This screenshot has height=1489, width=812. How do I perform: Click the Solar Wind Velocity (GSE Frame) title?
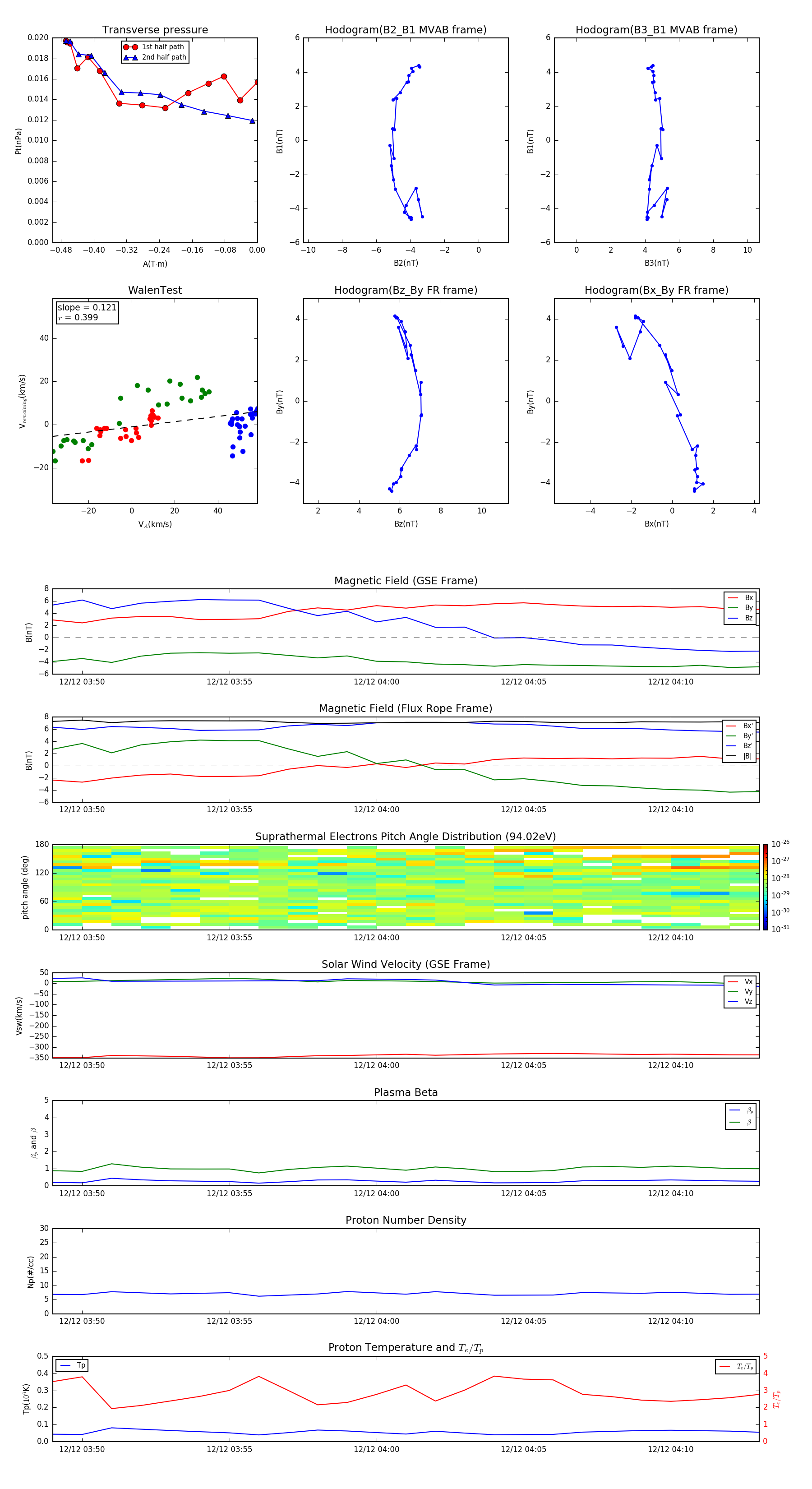[x=405, y=964]
